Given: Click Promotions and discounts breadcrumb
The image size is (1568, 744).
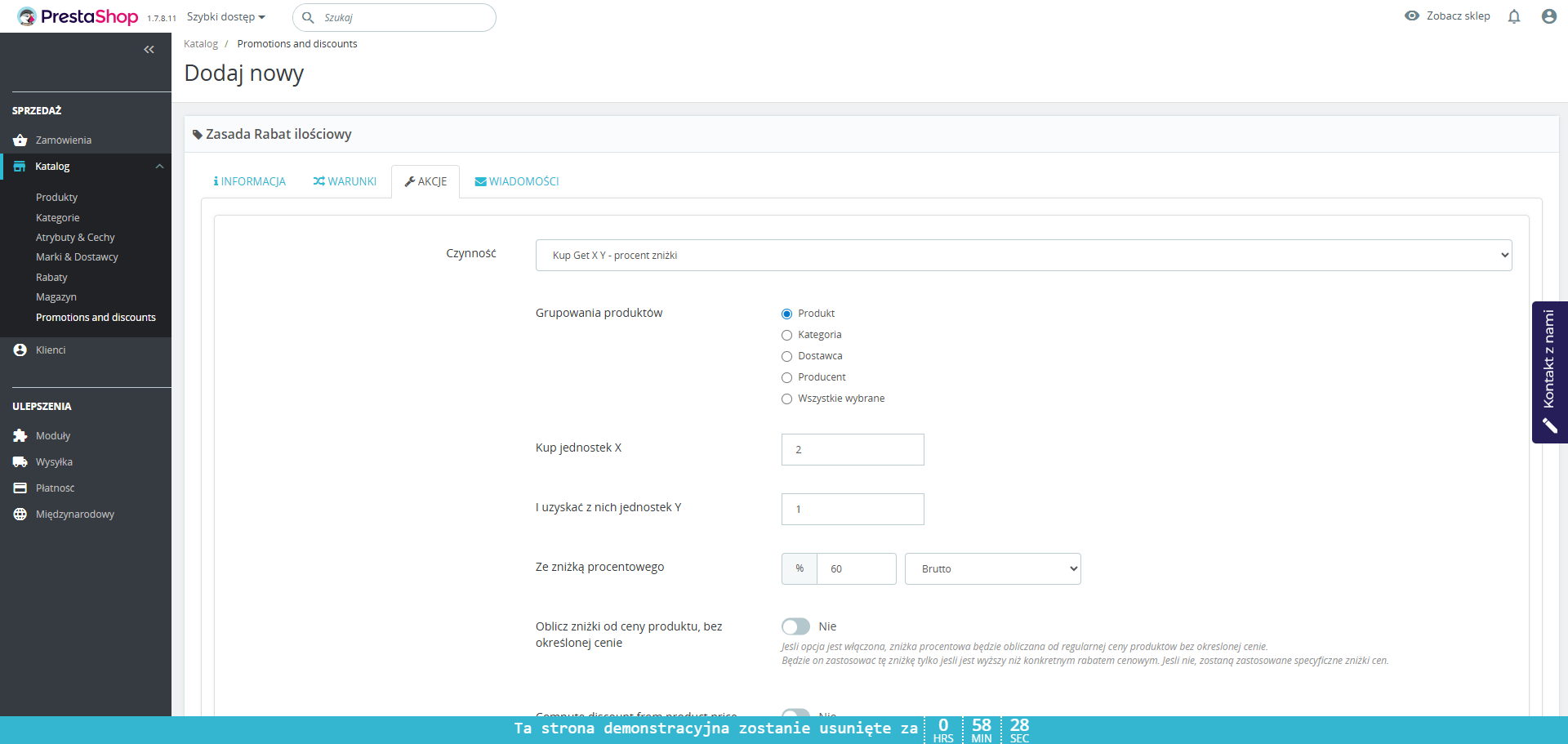Looking at the screenshot, I should 297,44.
